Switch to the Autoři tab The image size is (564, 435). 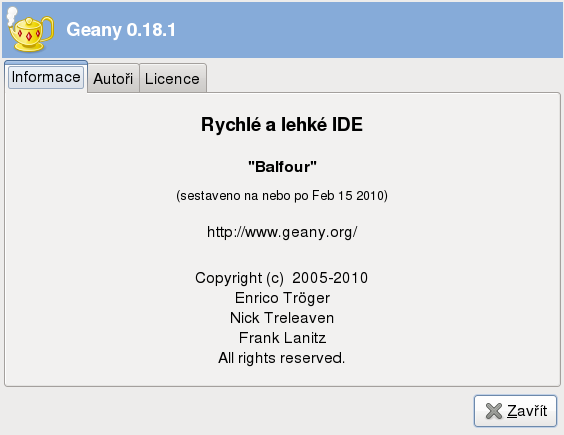coord(113,79)
